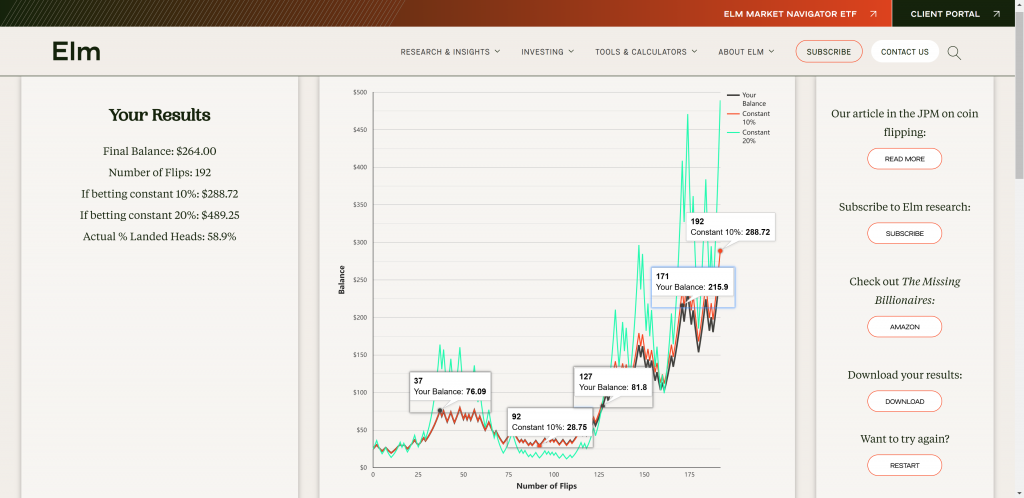Click the Elm logo
Screen dimensions: 1024x498
pos(76,52)
